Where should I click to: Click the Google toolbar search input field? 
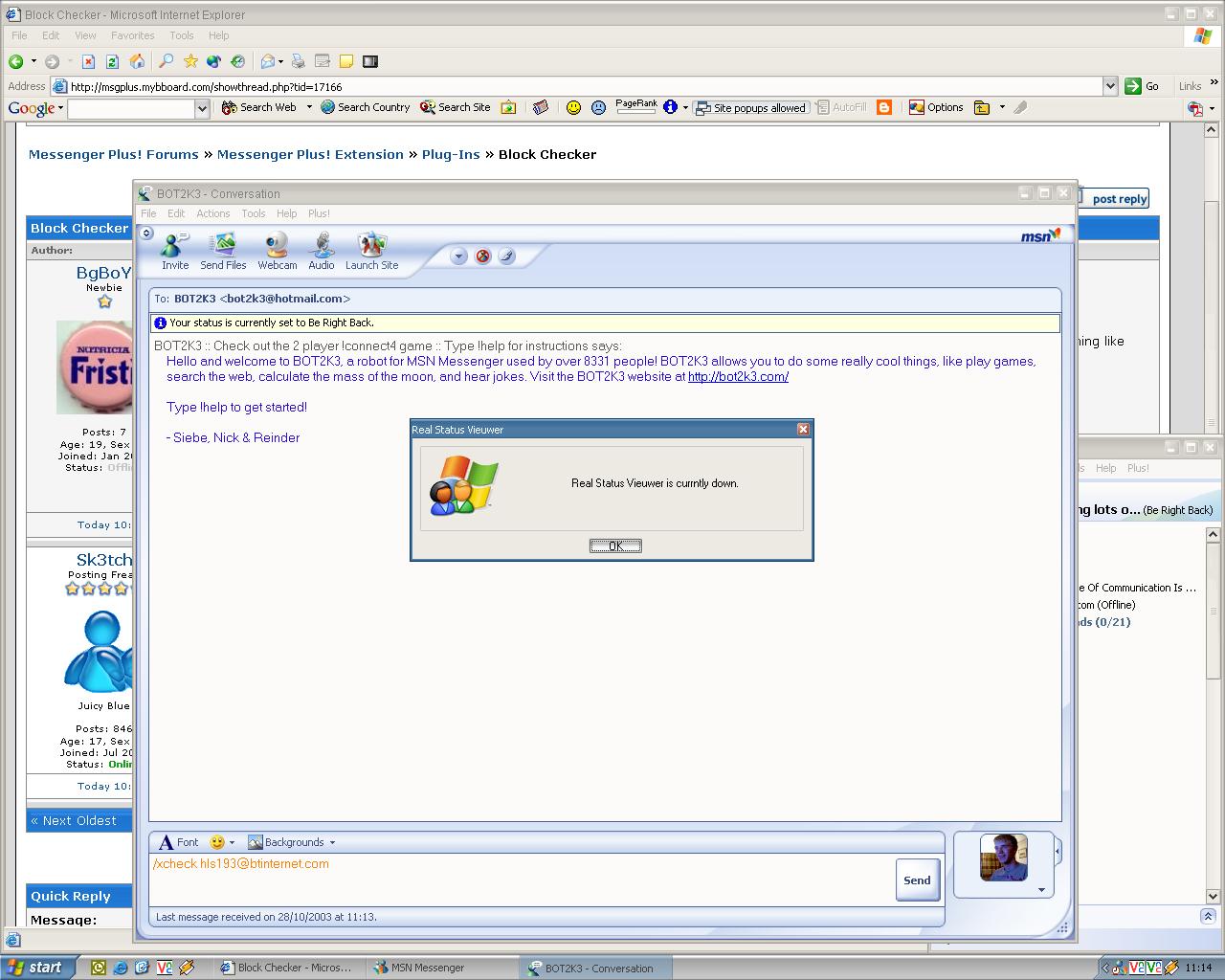click(x=131, y=108)
